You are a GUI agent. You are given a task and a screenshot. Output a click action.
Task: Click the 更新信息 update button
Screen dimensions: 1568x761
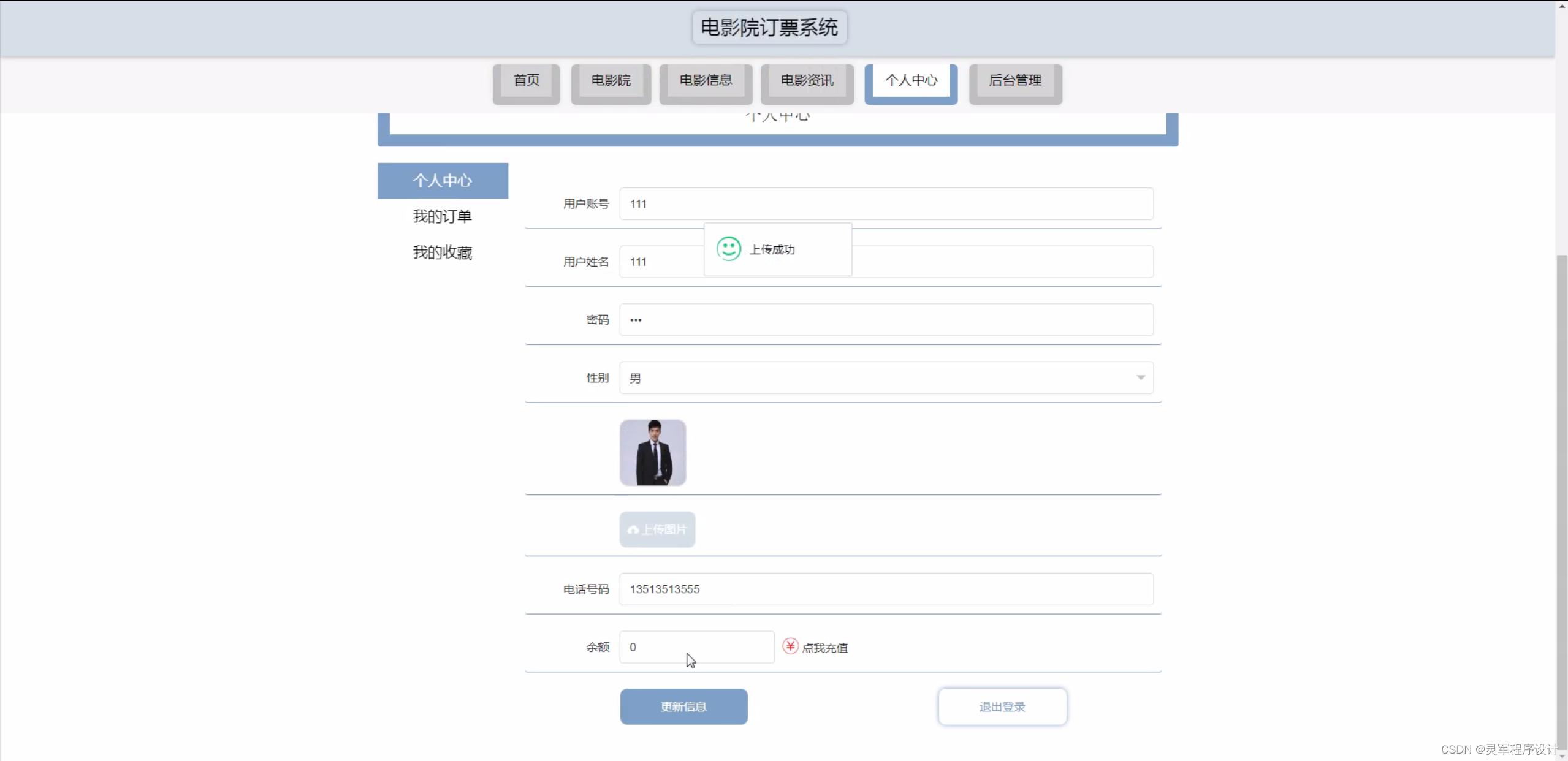(x=683, y=706)
